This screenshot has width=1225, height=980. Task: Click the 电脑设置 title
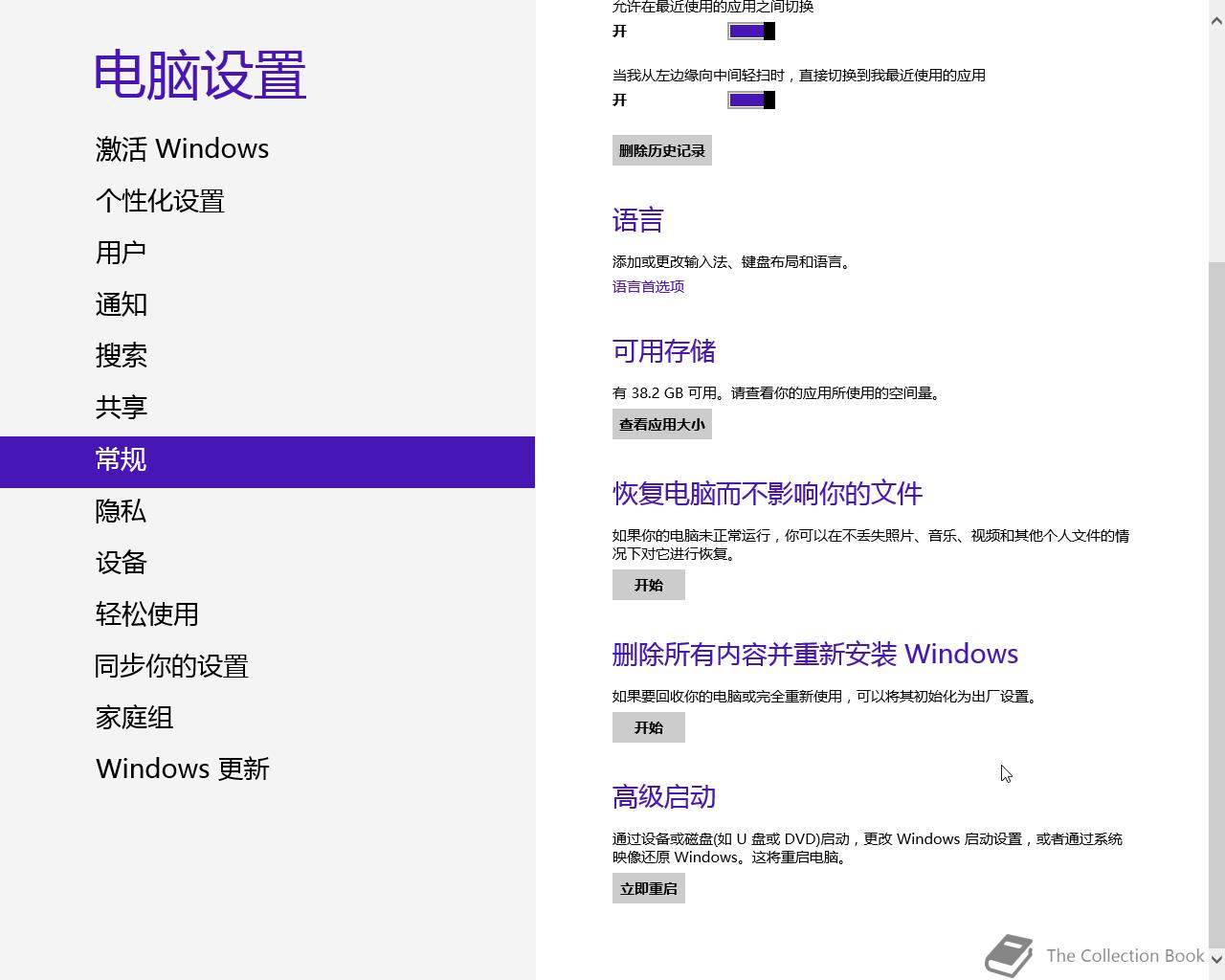tap(200, 75)
